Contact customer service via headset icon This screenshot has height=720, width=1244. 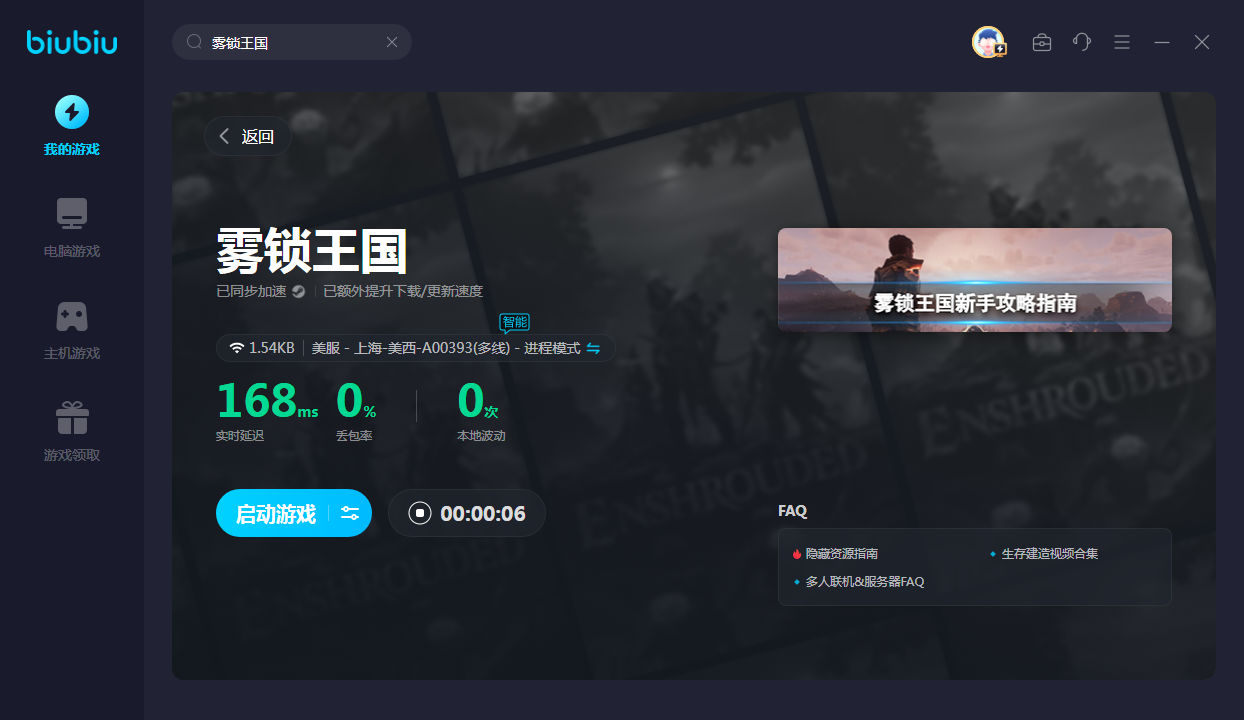tap(1082, 42)
